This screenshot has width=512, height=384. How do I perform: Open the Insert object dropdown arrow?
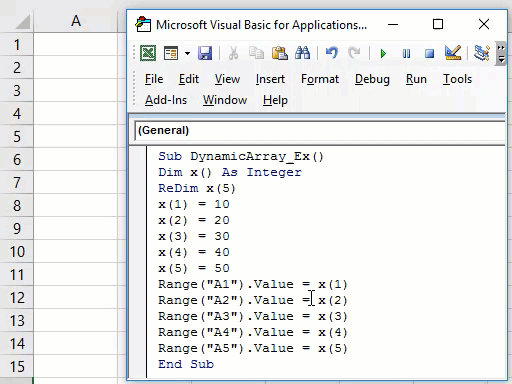(187, 53)
